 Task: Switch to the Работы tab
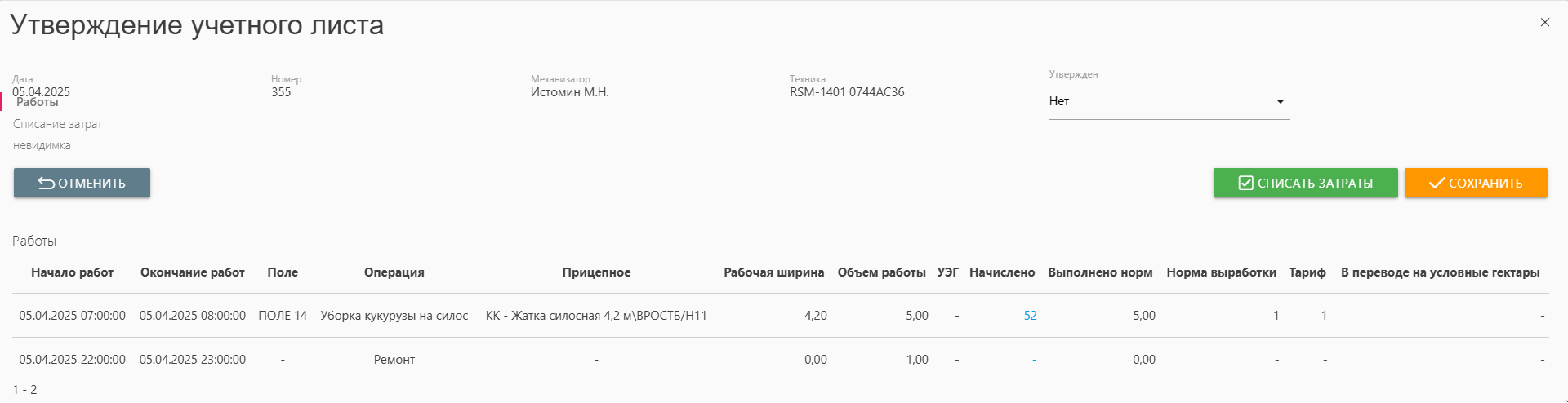tap(38, 103)
